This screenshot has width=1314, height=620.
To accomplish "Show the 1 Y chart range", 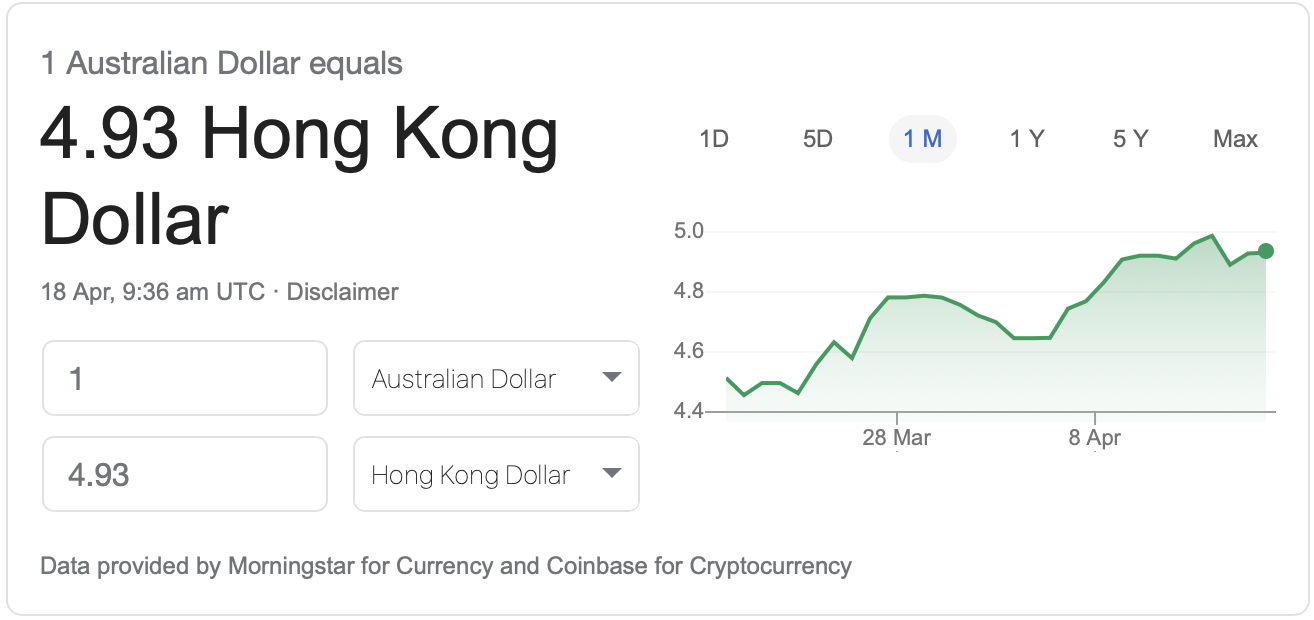I will pos(1027,139).
